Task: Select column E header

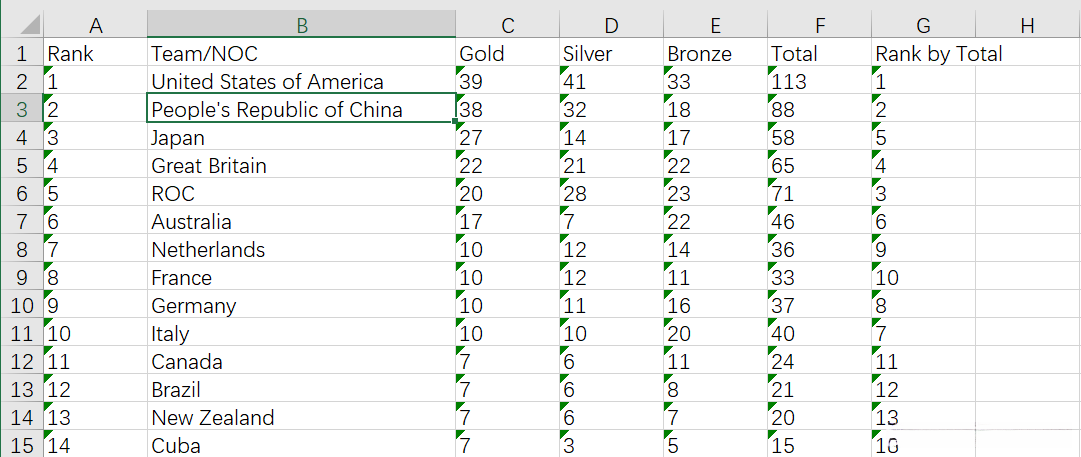Action: coord(715,25)
